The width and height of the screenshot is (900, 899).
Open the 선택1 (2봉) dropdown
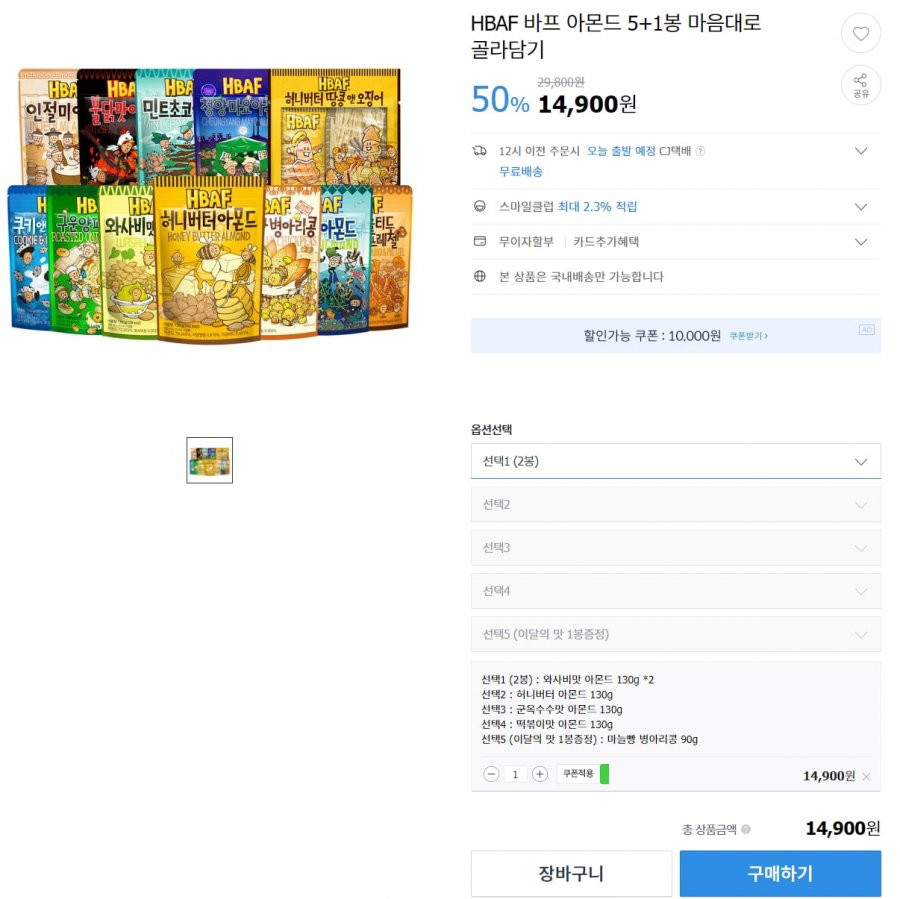click(676, 461)
